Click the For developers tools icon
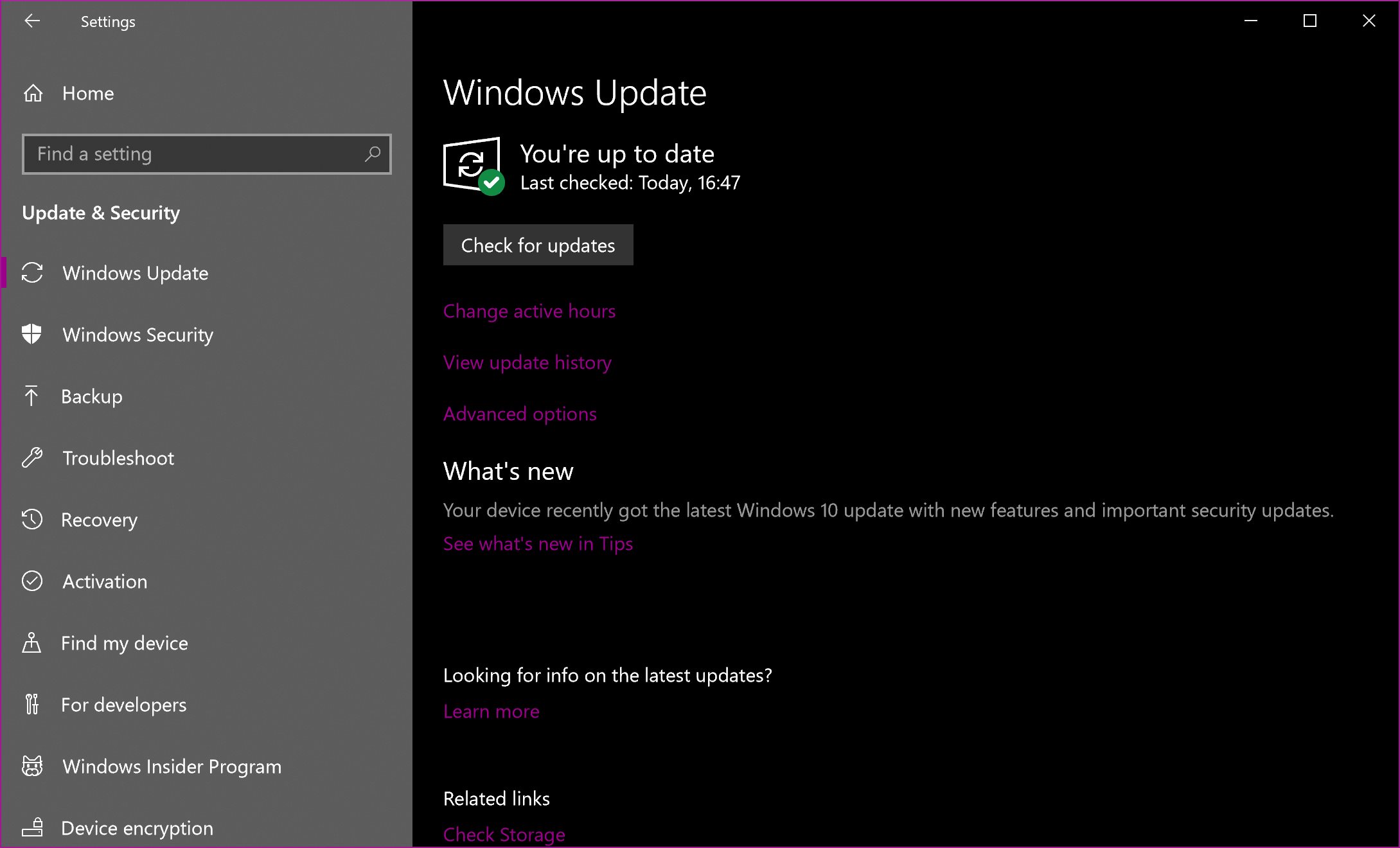The width and height of the screenshot is (1400, 848). tap(31, 704)
